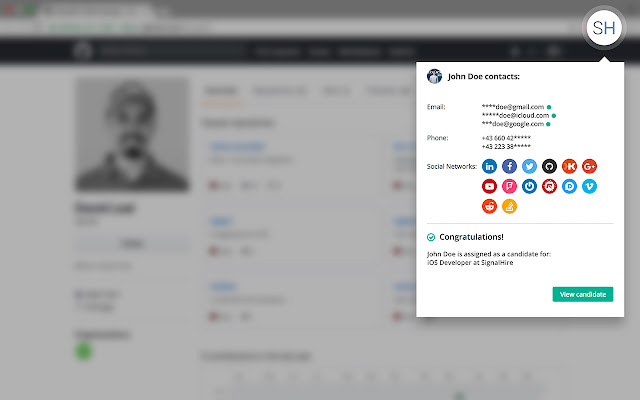This screenshot has width=640, height=400.
Task: Click the Gravatar power-symbol icon
Action: pos(529,186)
